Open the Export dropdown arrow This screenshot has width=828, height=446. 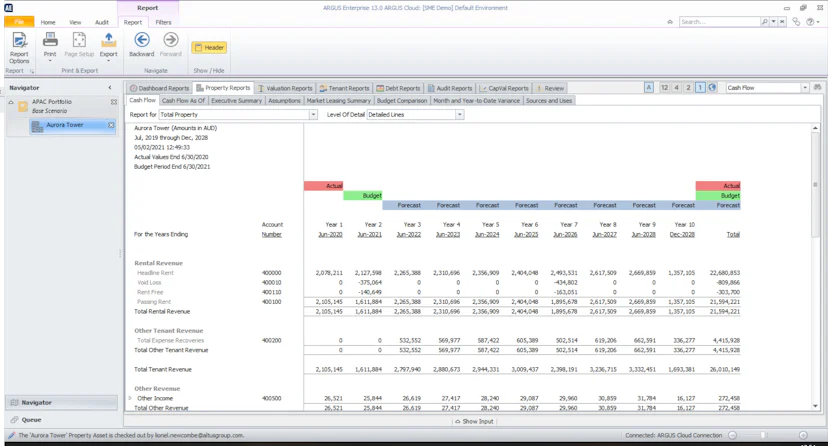(x=108, y=61)
